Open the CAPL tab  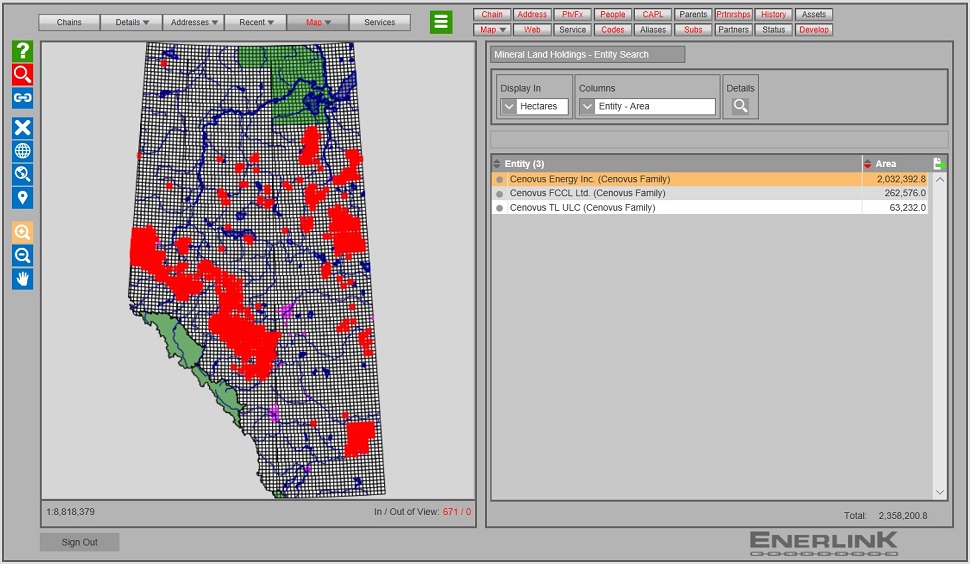653,14
